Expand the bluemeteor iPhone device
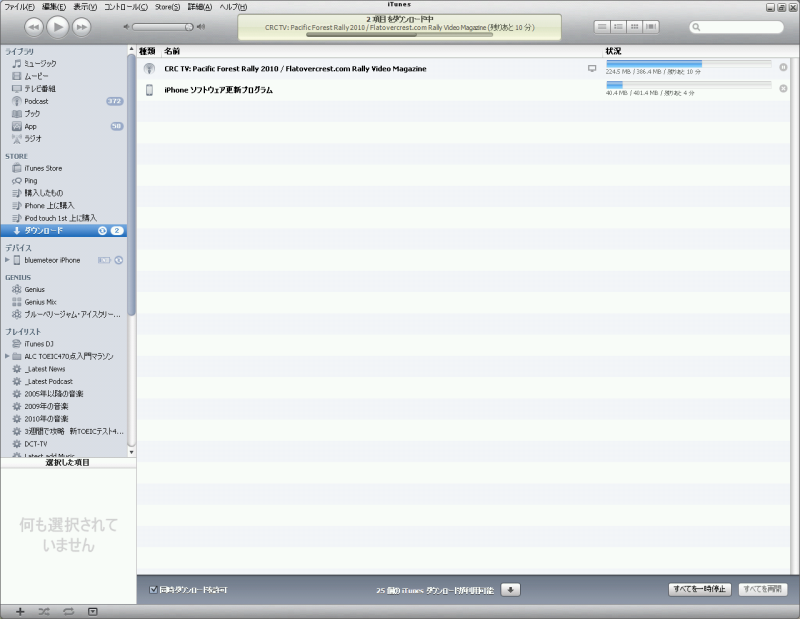 7,260
